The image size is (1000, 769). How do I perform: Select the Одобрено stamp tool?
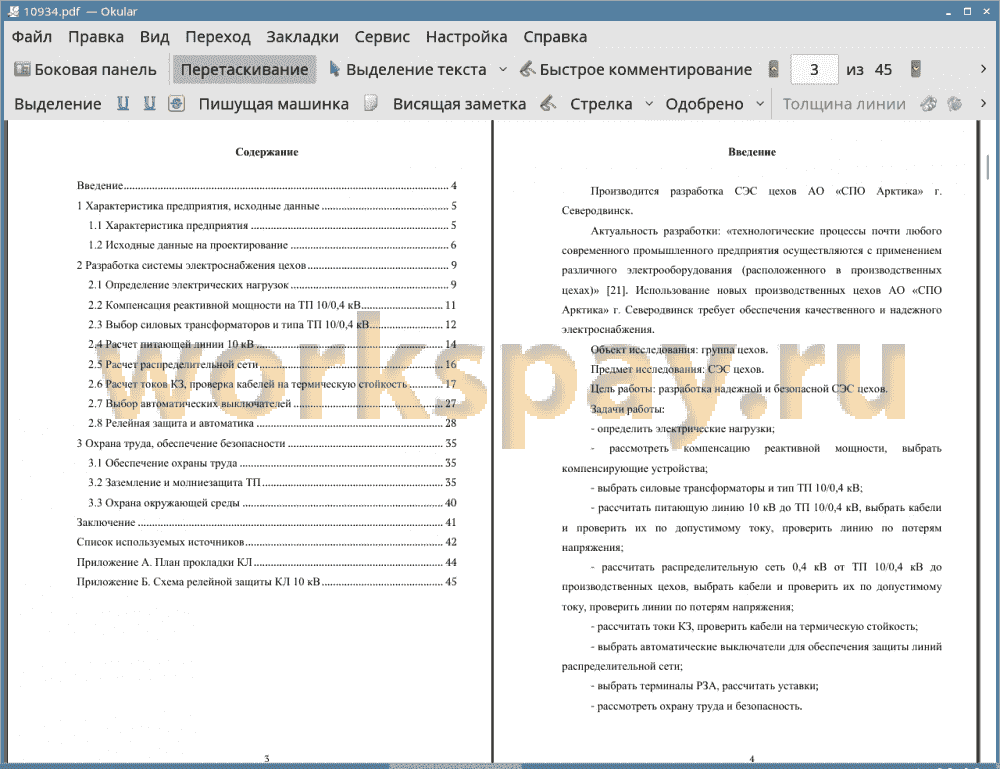tap(704, 104)
